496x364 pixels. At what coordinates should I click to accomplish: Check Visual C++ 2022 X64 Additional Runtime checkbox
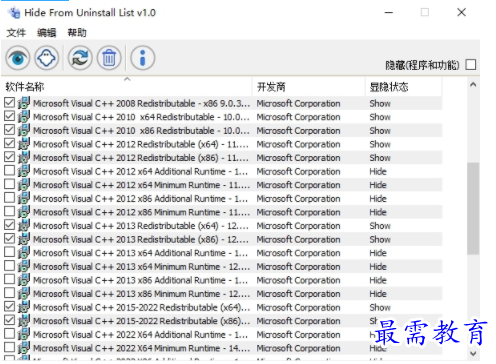(9, 334)
